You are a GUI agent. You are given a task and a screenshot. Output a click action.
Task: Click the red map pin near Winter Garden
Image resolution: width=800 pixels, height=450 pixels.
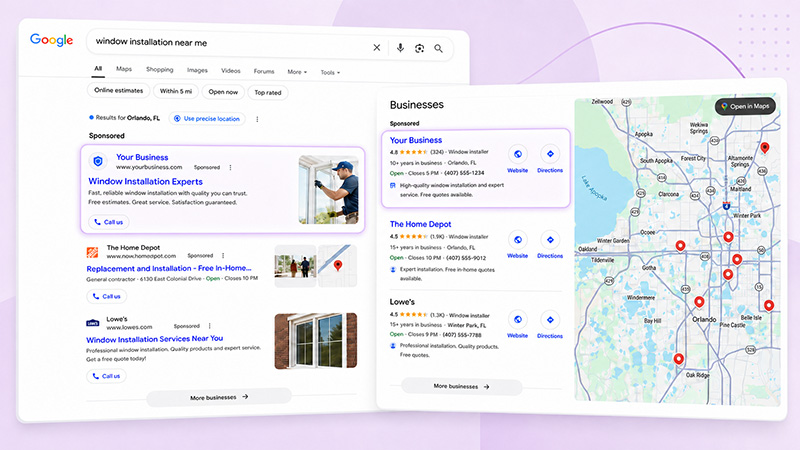pyautogui.click(x=680, y=246)
